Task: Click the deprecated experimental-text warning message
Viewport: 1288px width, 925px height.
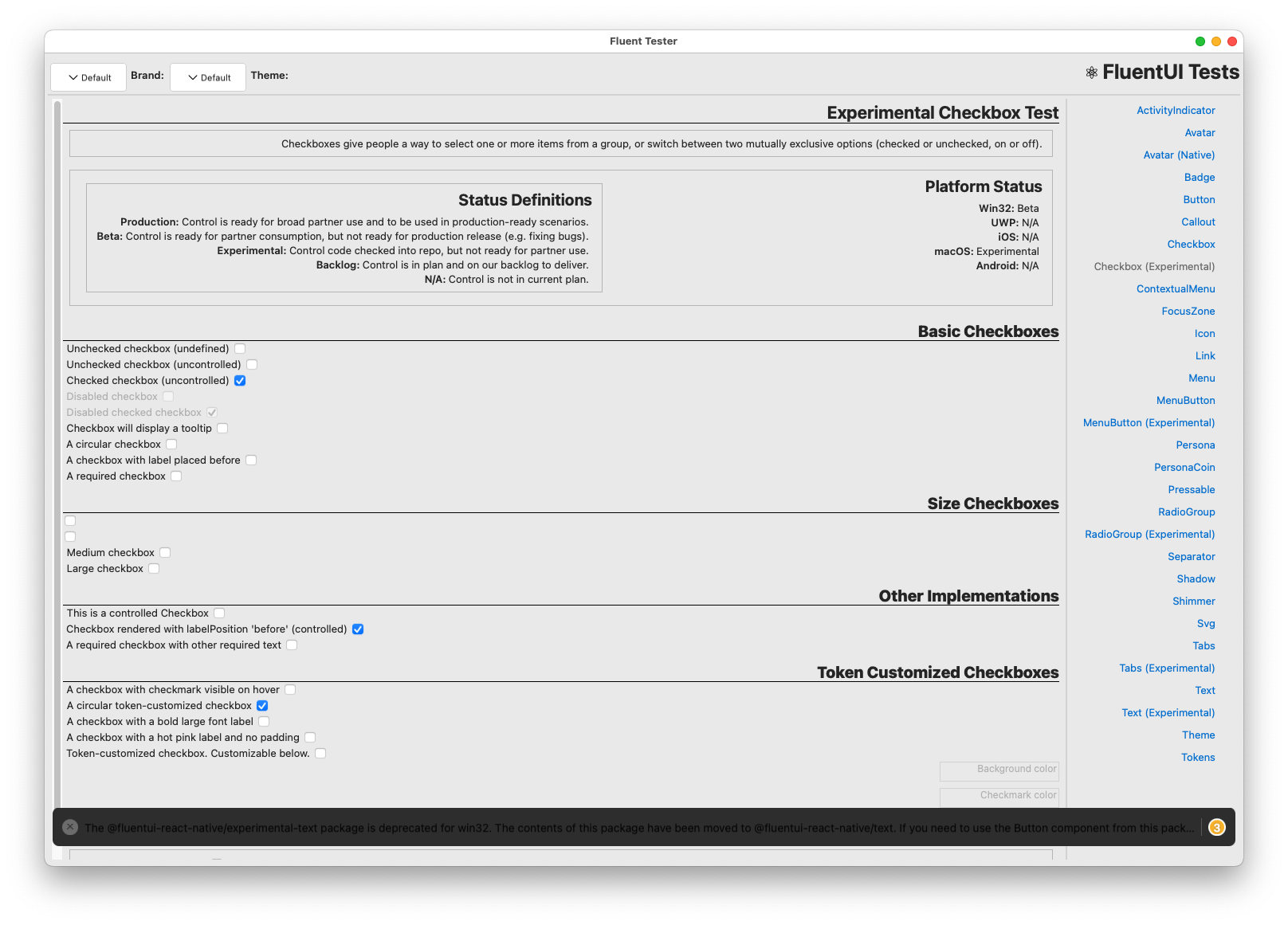Action: [x=639, y=828]
